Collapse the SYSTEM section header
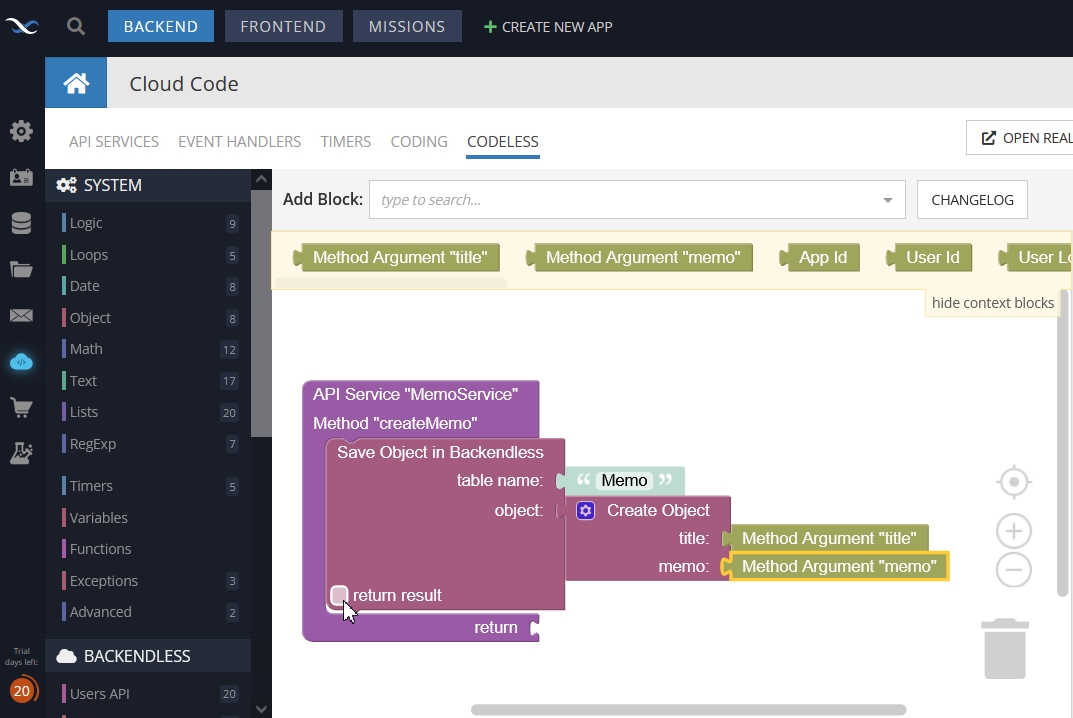Image resolution: width=1073 pixels, height=718 pixels. coord(148,185)
